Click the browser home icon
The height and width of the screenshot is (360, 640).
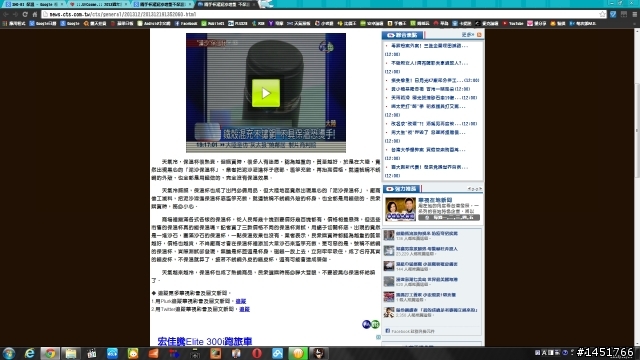pyautogui.click(x=35, y=14)
